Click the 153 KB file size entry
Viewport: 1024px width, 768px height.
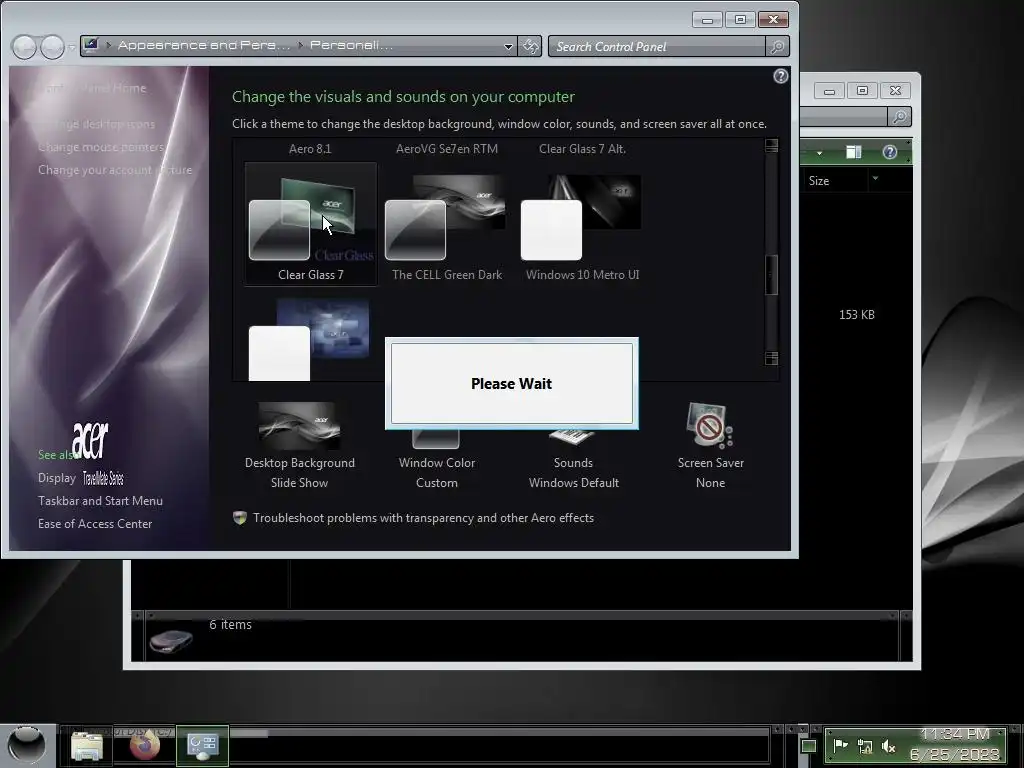pyautogui.click(x=856, y=315)
